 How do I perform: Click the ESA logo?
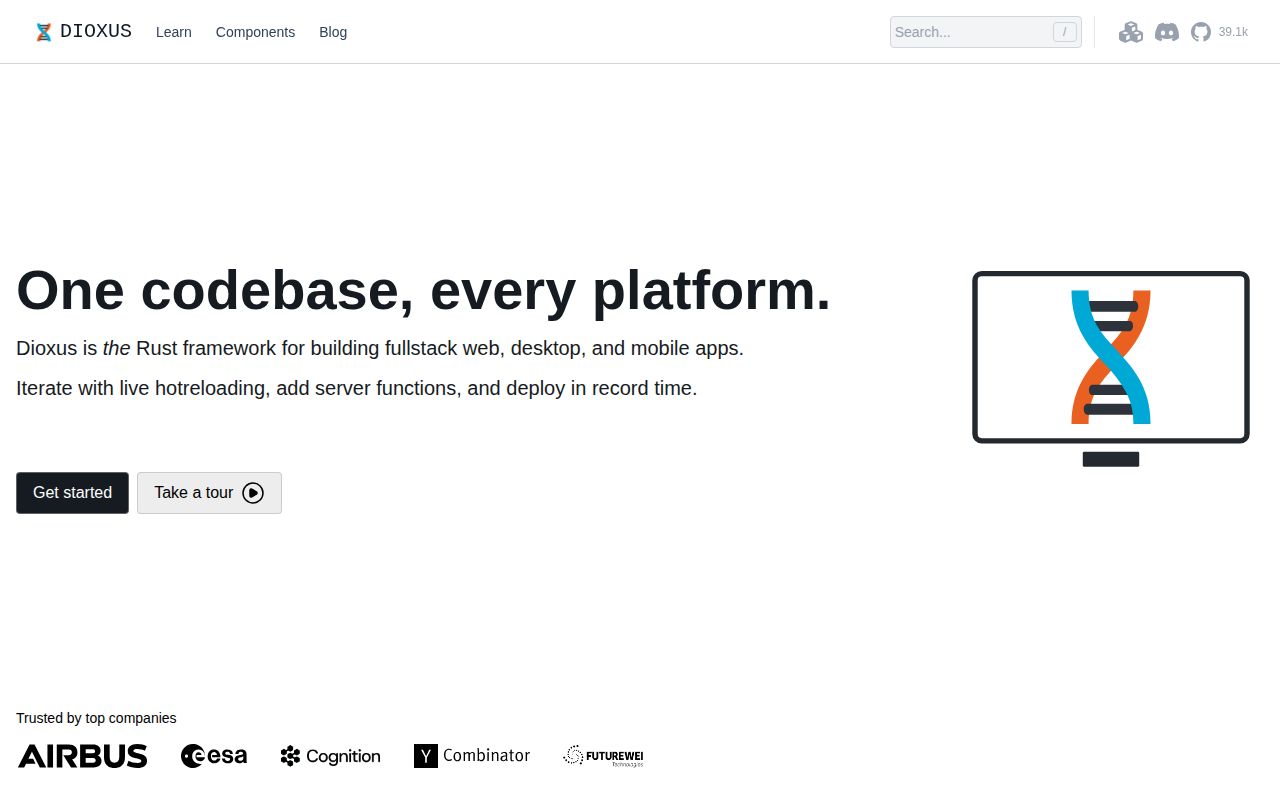click(214, 756)
